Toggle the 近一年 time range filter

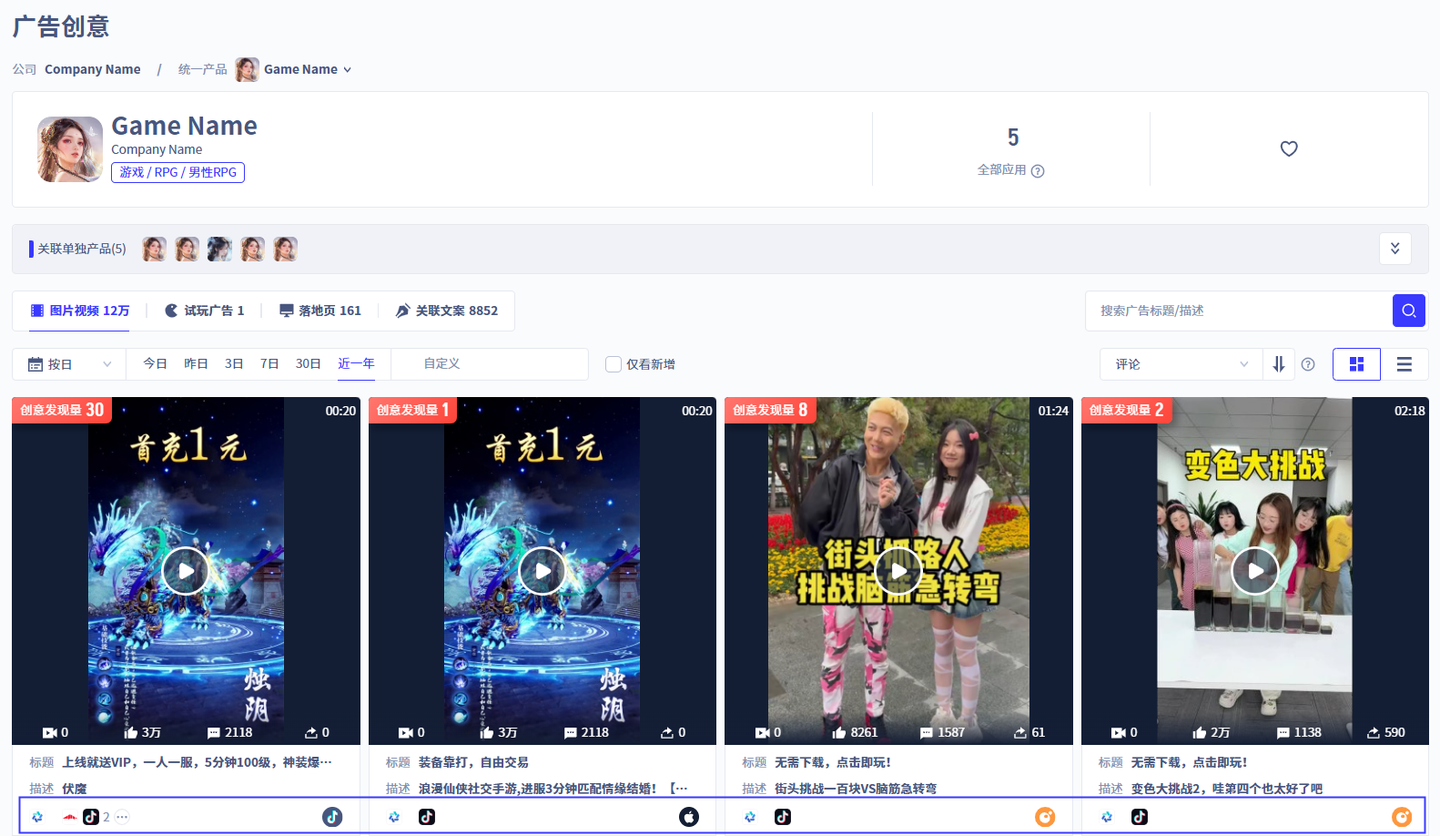pos(356,364)
